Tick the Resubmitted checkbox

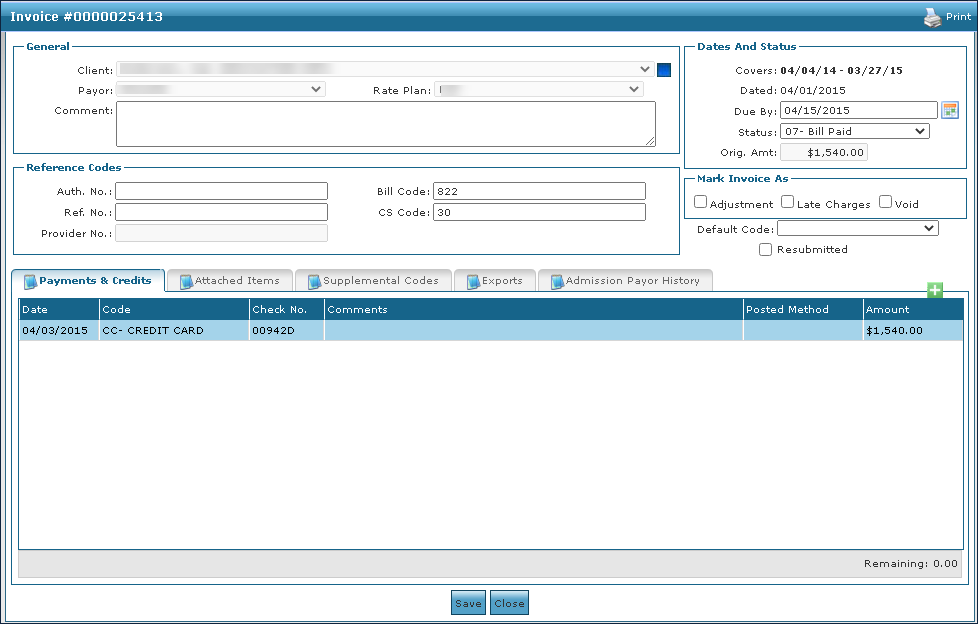pyautogui.click(x=766, y=249)
